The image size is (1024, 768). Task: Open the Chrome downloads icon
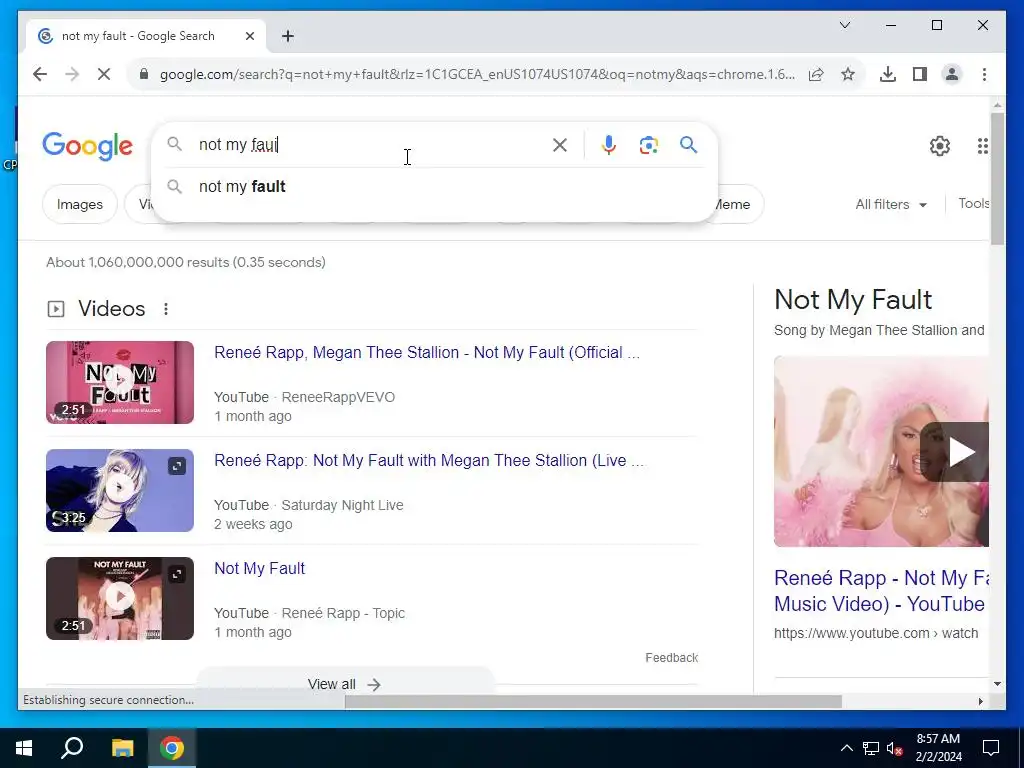[888, 74]
